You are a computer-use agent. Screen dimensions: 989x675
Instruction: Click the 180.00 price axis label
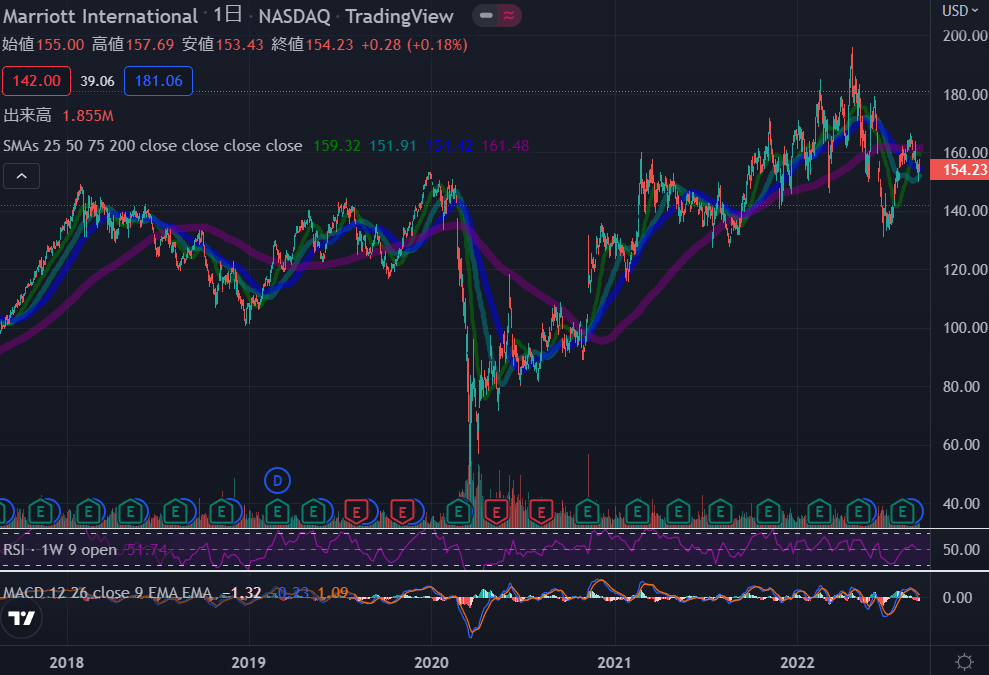965,95
